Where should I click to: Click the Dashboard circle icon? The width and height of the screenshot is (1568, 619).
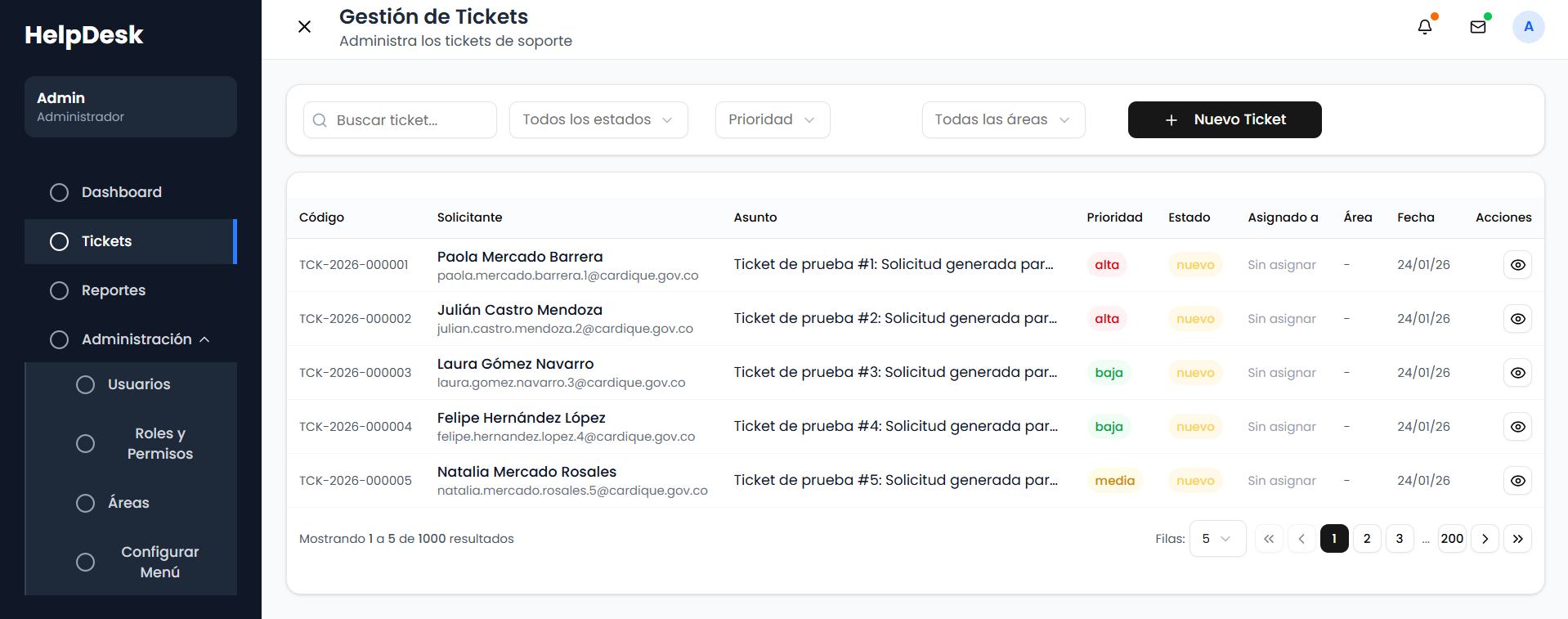59,192
